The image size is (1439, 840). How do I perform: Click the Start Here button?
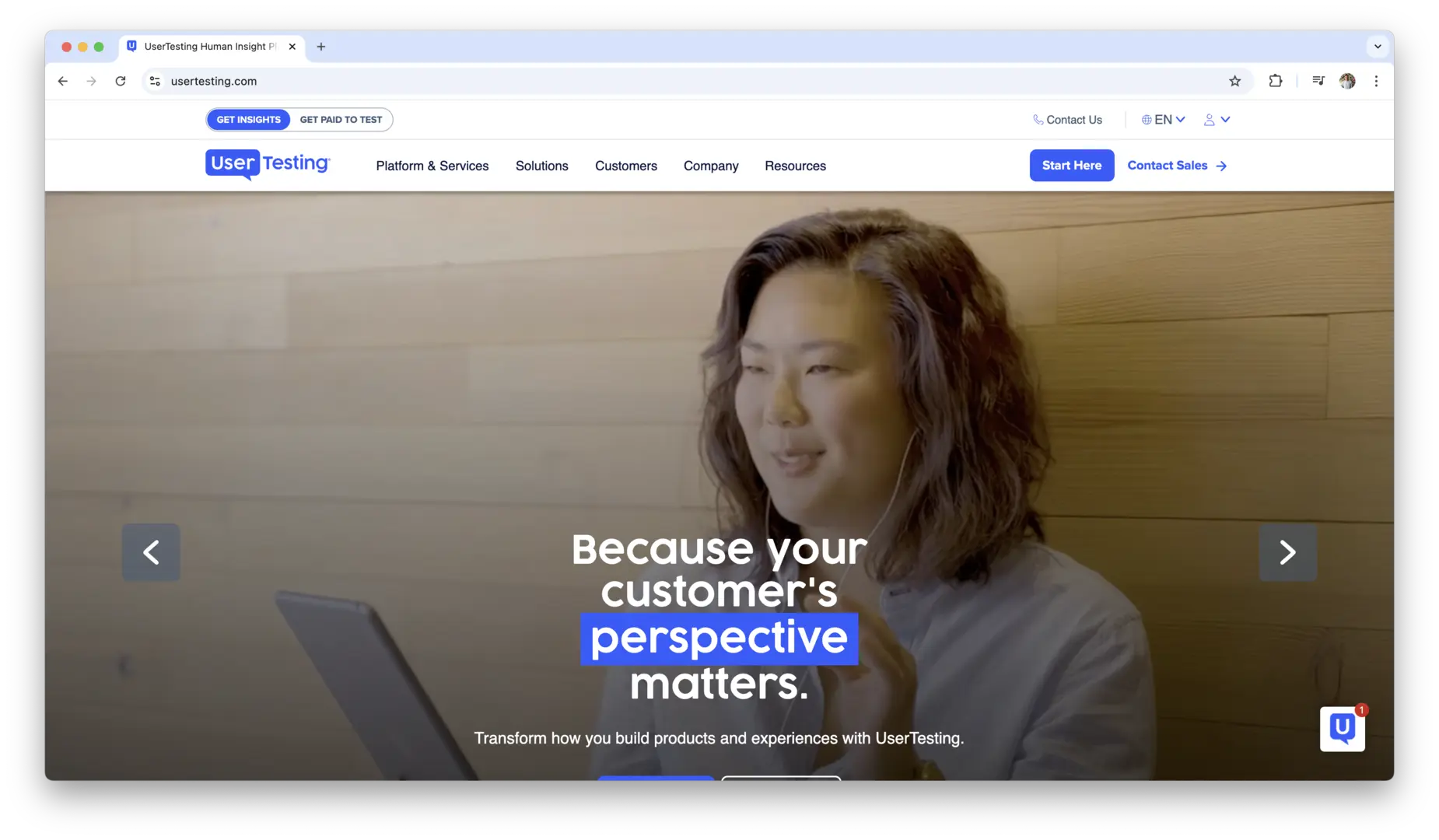click(1072, 166)
